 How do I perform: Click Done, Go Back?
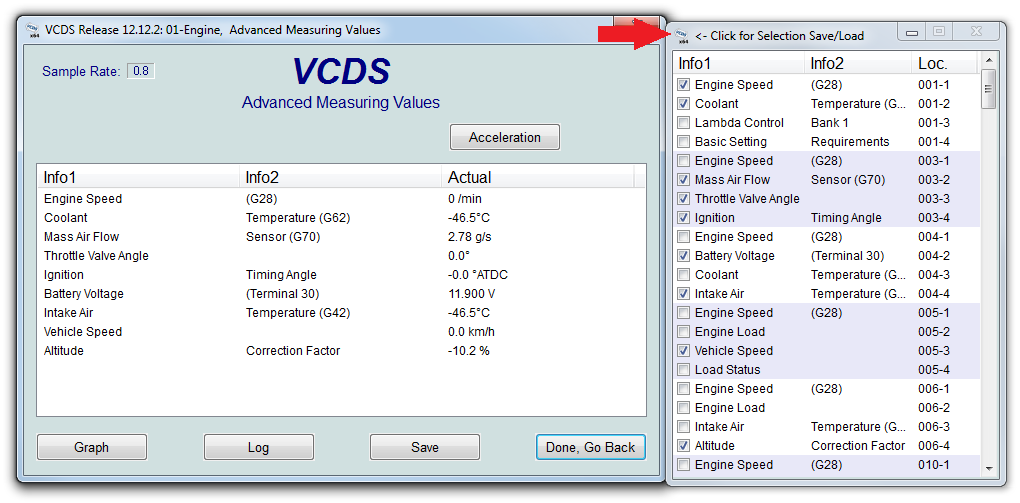pos(590,447)
